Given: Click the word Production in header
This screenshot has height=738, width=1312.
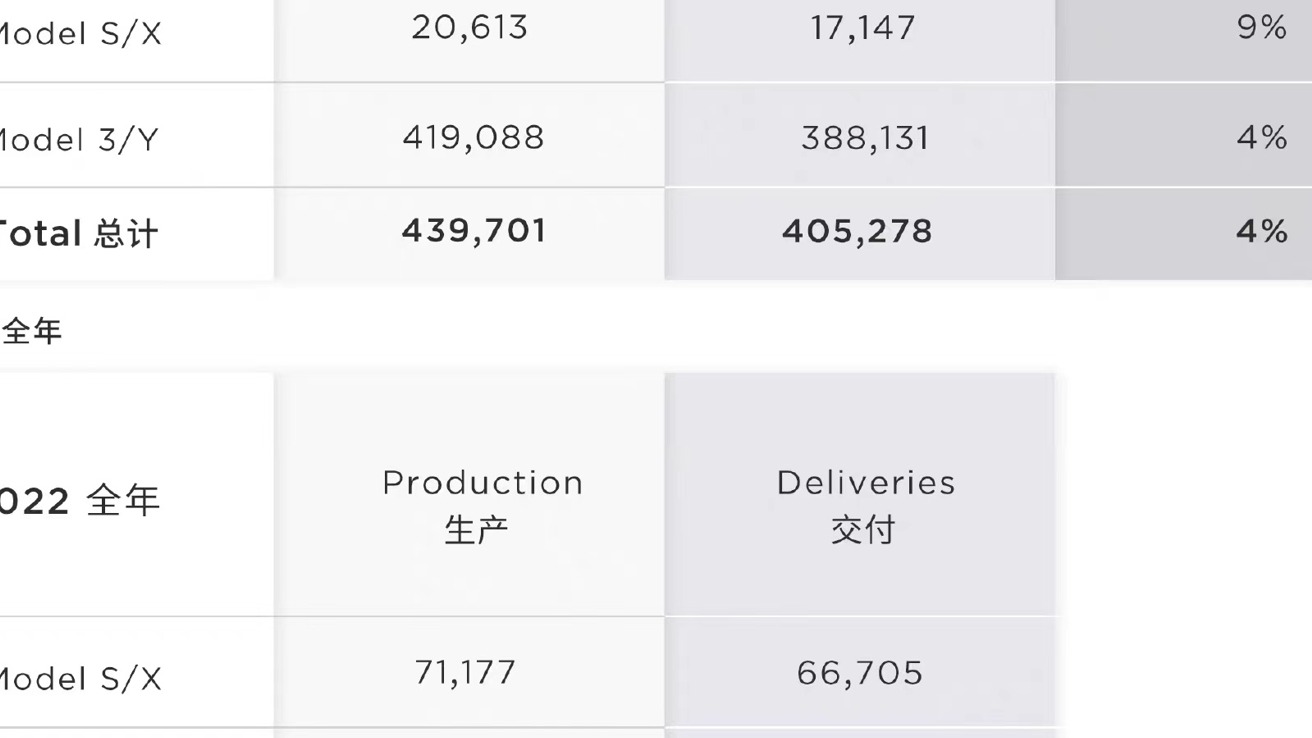Looking at the screenshot, I should coord(482,483).
